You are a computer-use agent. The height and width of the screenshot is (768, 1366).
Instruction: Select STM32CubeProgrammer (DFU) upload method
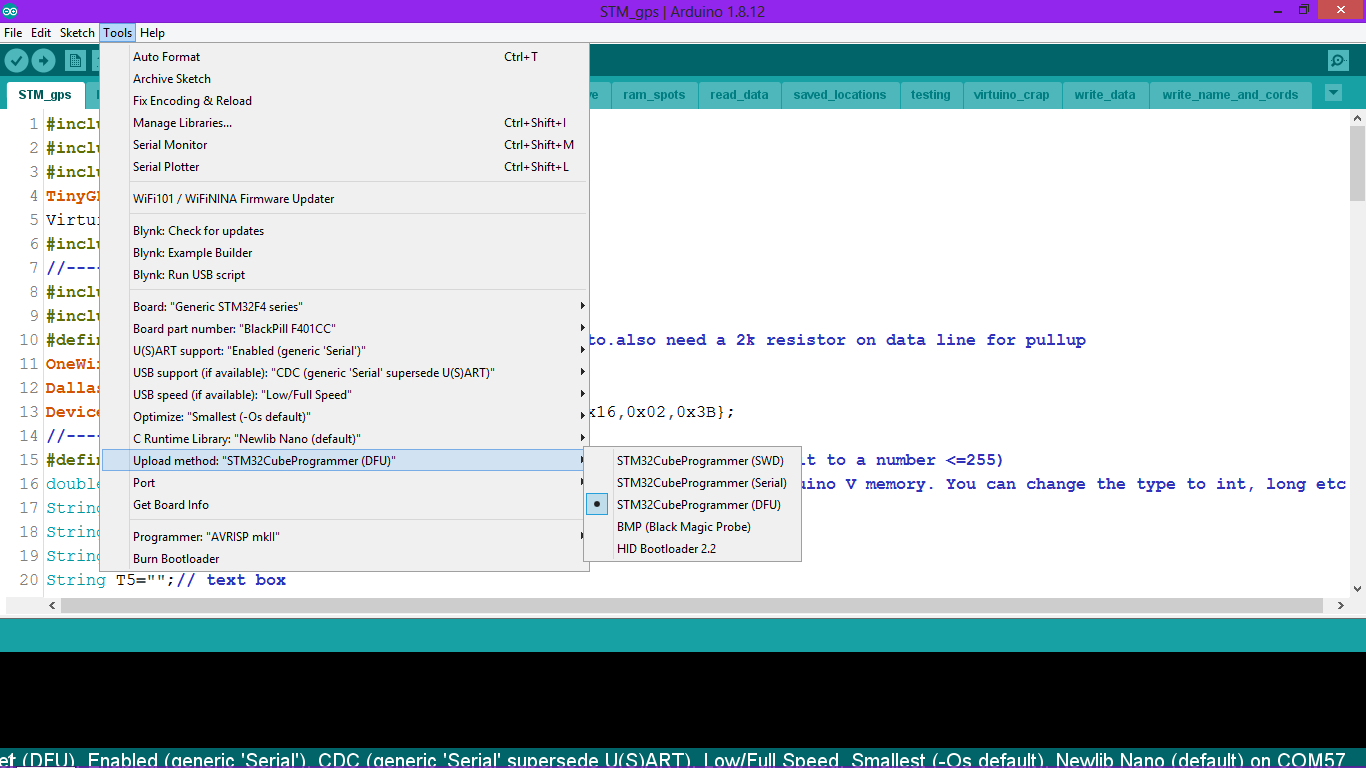[692, 505]
